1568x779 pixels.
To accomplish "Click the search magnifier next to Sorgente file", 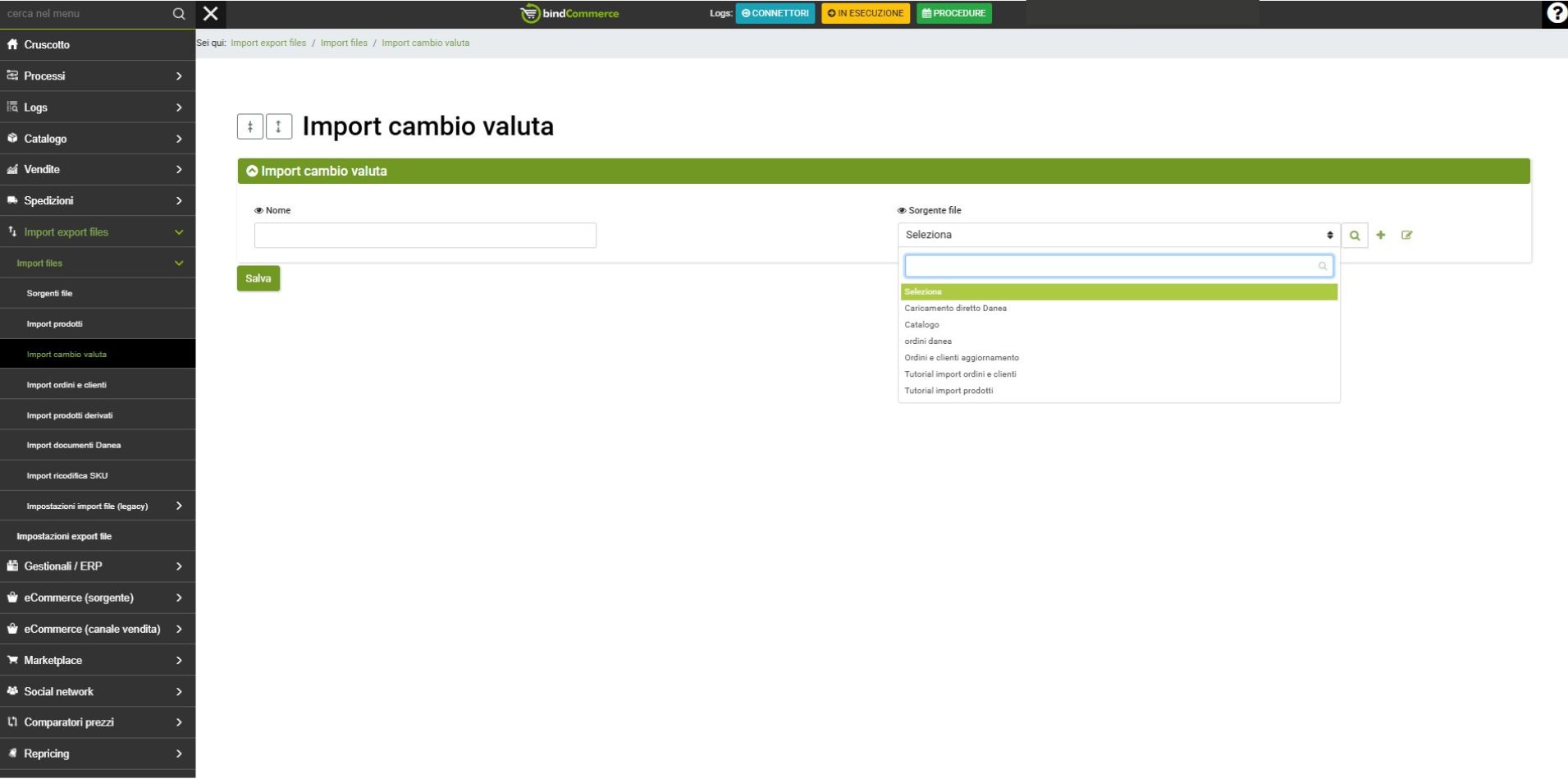I will [1355, 236].
